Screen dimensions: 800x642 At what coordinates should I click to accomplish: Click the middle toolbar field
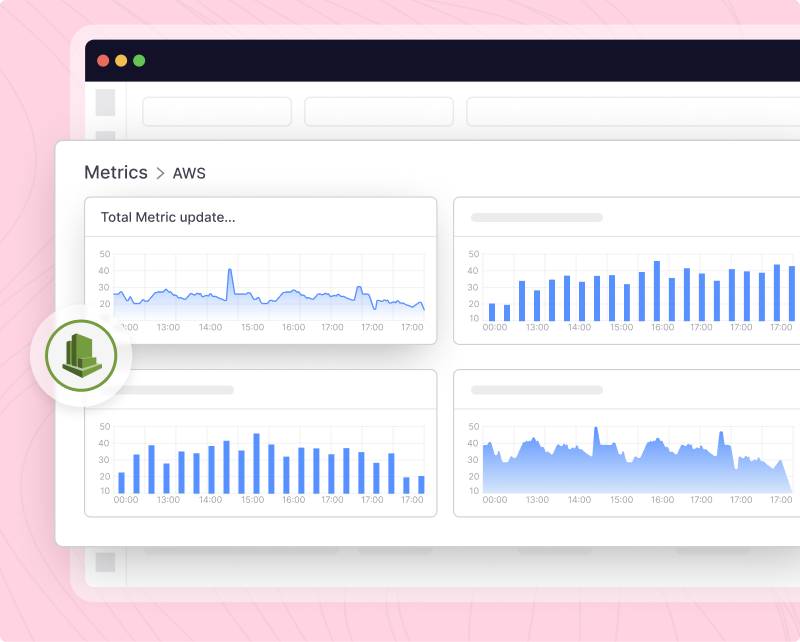(x=378, y=111)
